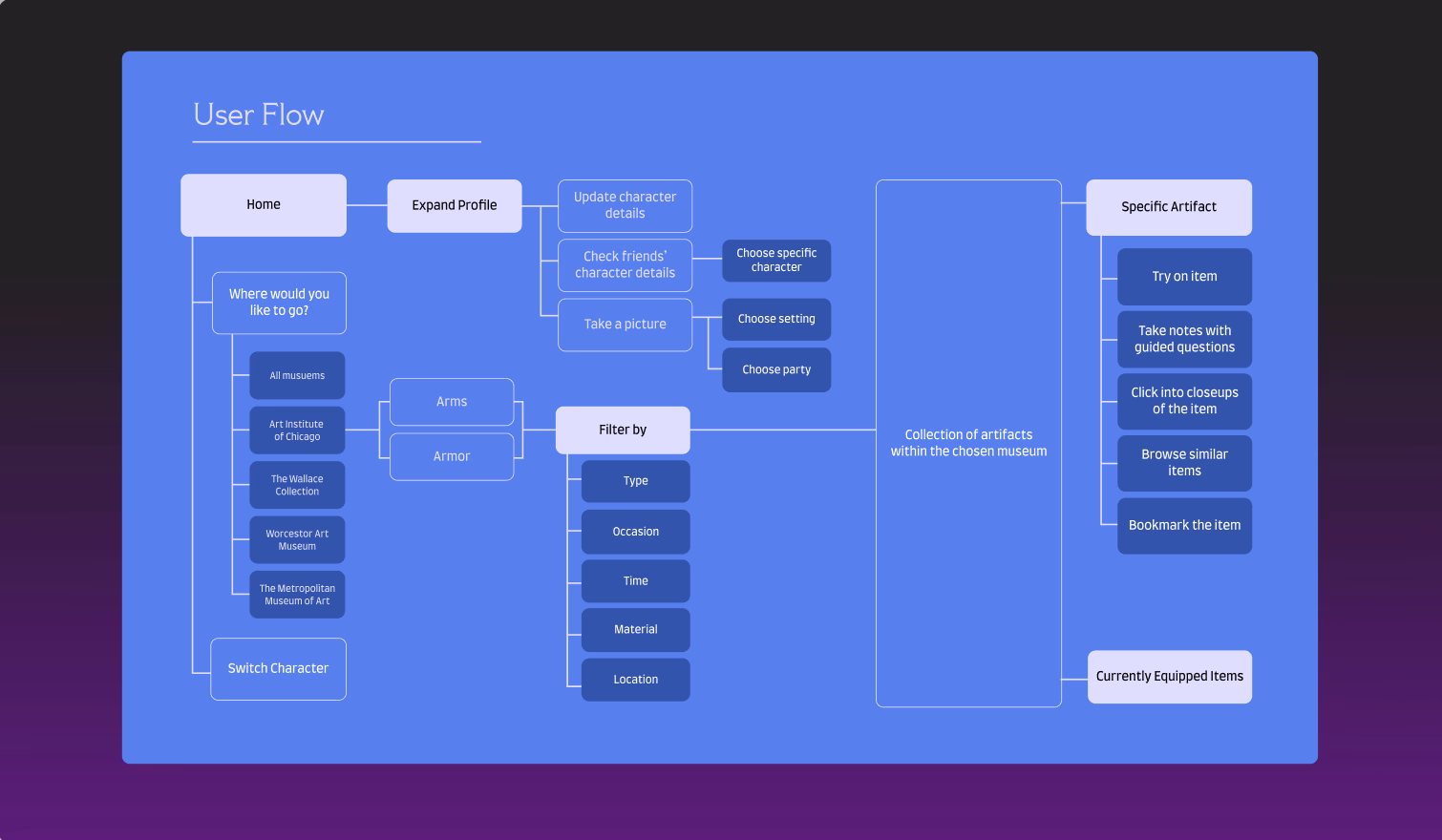Select the Arms category node
The image size is (1442, 840).
point(452,402)
